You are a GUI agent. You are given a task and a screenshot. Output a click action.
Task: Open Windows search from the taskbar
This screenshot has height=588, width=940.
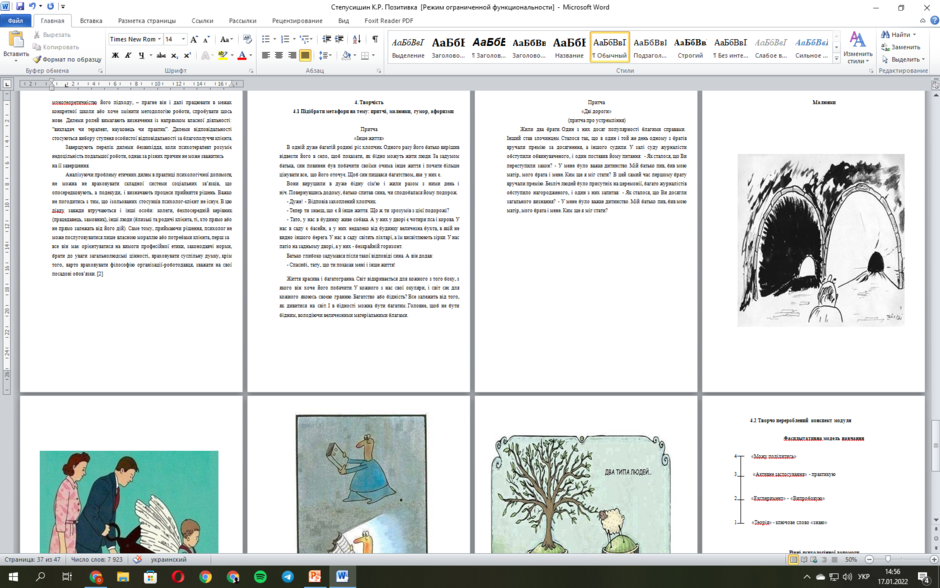pos(40,577)
